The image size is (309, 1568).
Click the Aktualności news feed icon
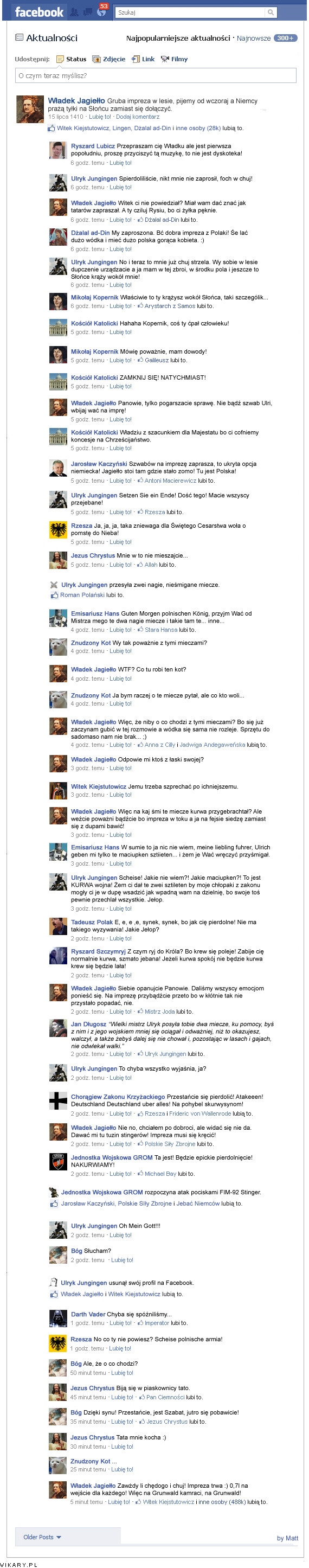tap(20, 38)
